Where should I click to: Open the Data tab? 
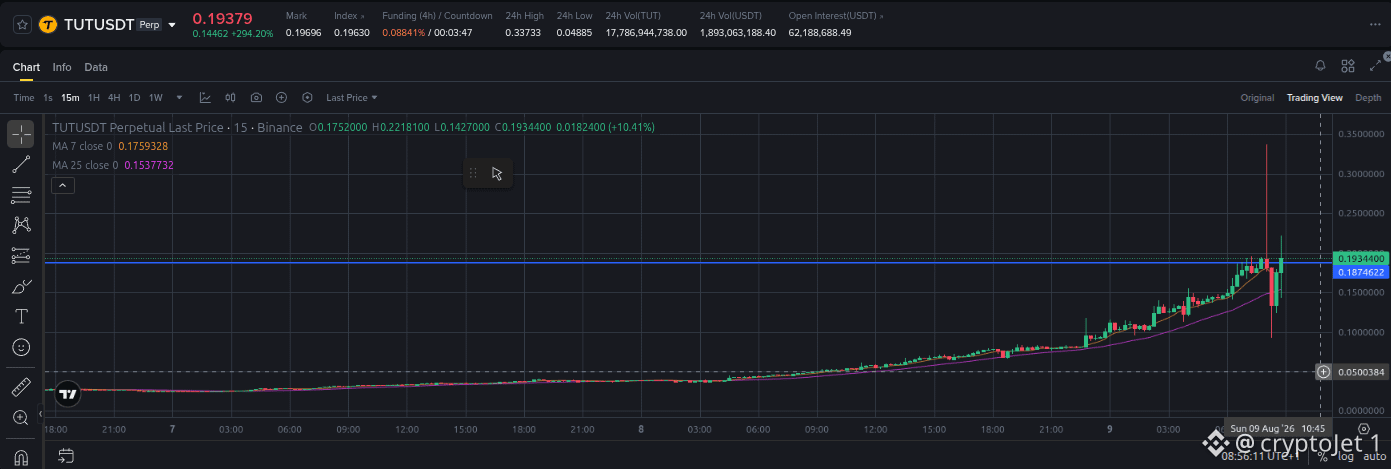pyautogui.click(x=96, y=67)
